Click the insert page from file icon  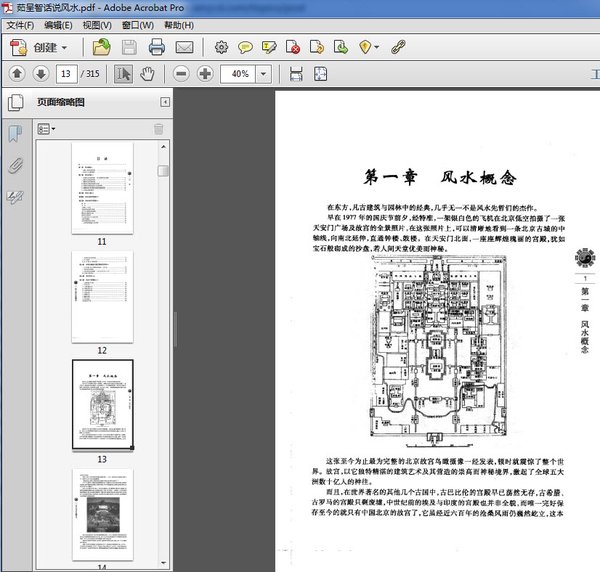[x=341, y=47]
